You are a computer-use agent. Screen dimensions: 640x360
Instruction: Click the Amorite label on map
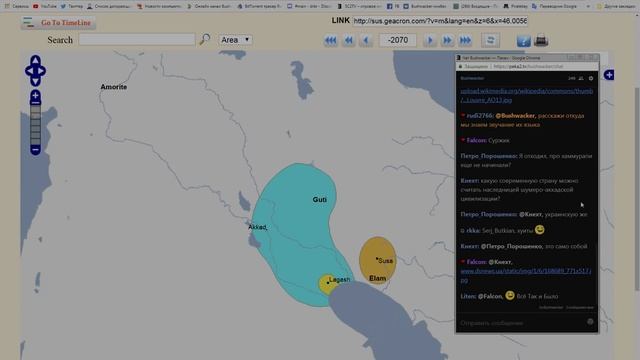tap(113, 87)
